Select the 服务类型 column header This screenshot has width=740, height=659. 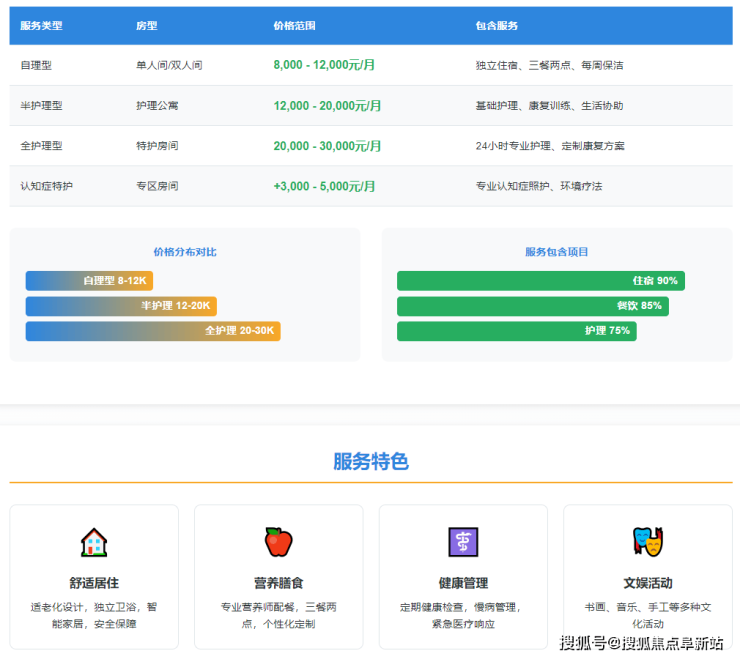pos(41,26)
